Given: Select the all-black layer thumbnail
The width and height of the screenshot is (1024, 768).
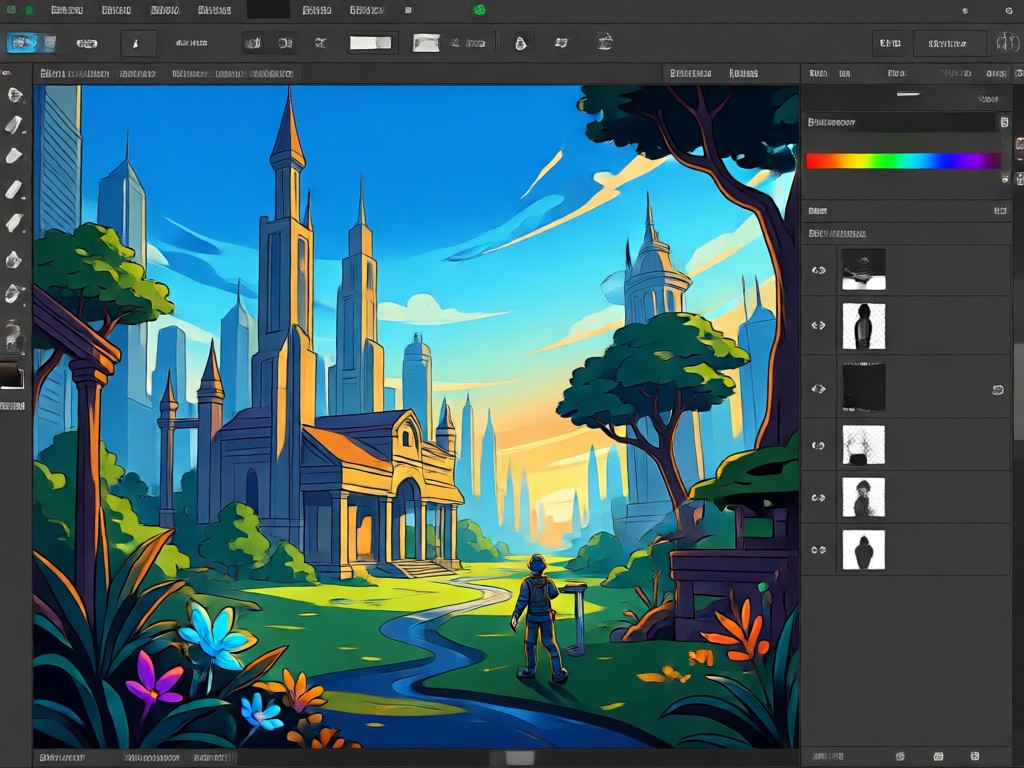Looking at the screenshot, I should 863,388.
